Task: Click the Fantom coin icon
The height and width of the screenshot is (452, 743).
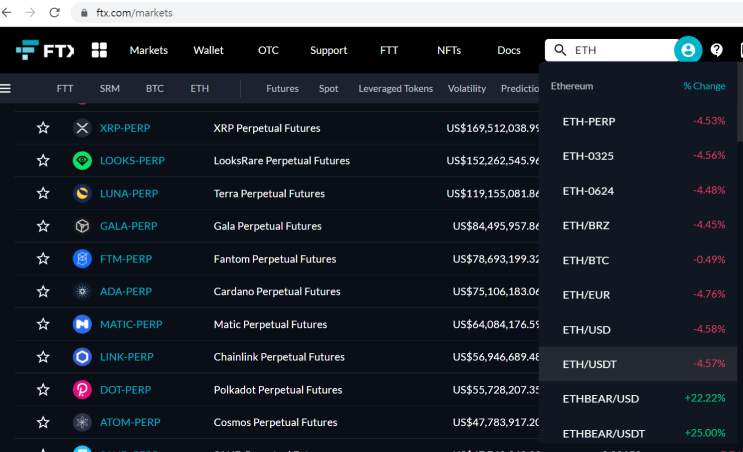Action: point(82,259)
